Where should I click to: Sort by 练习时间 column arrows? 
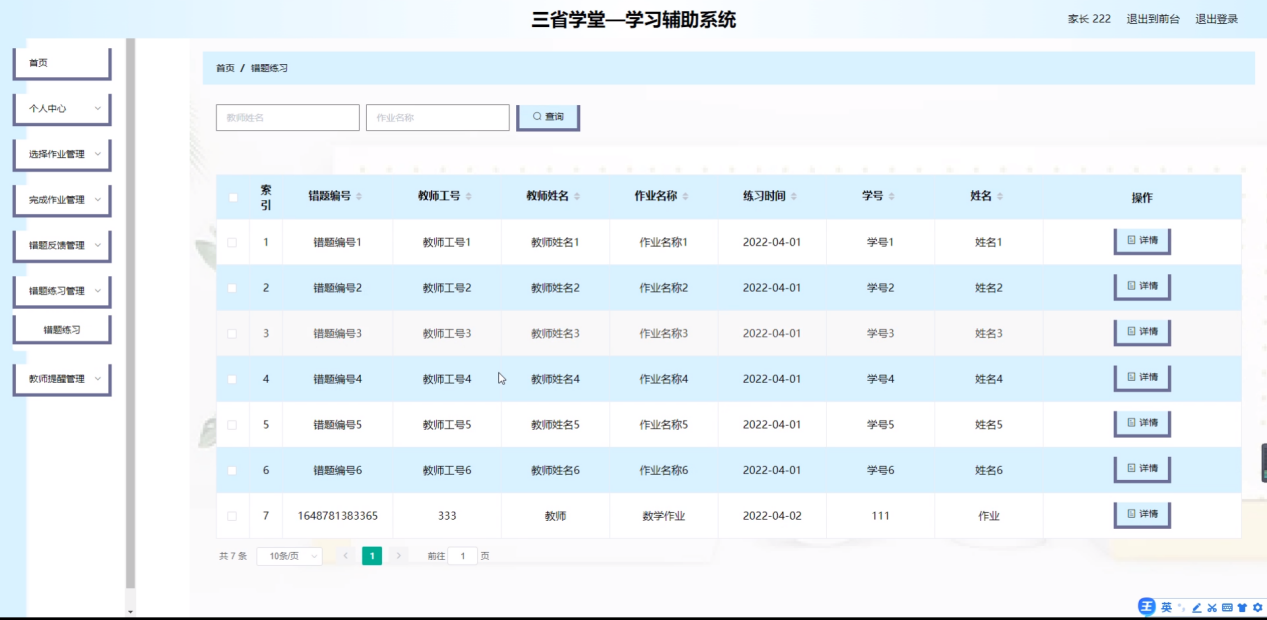click(794, 197)
